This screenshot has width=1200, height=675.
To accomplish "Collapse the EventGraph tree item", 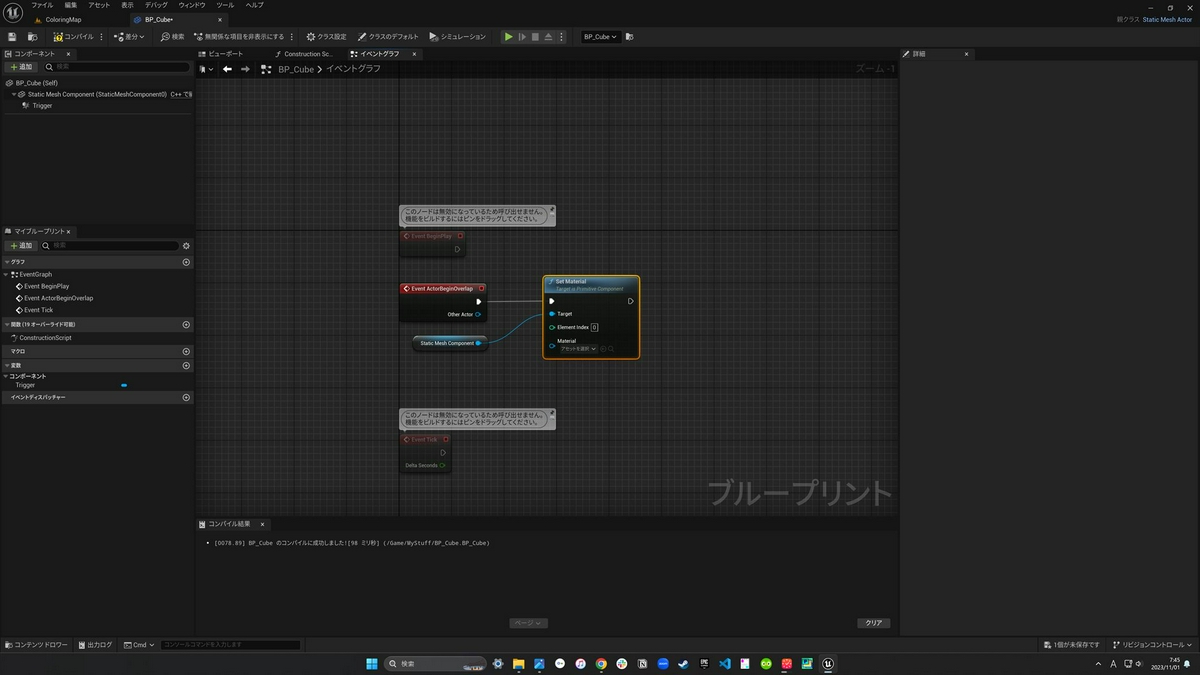I will 6,274.
